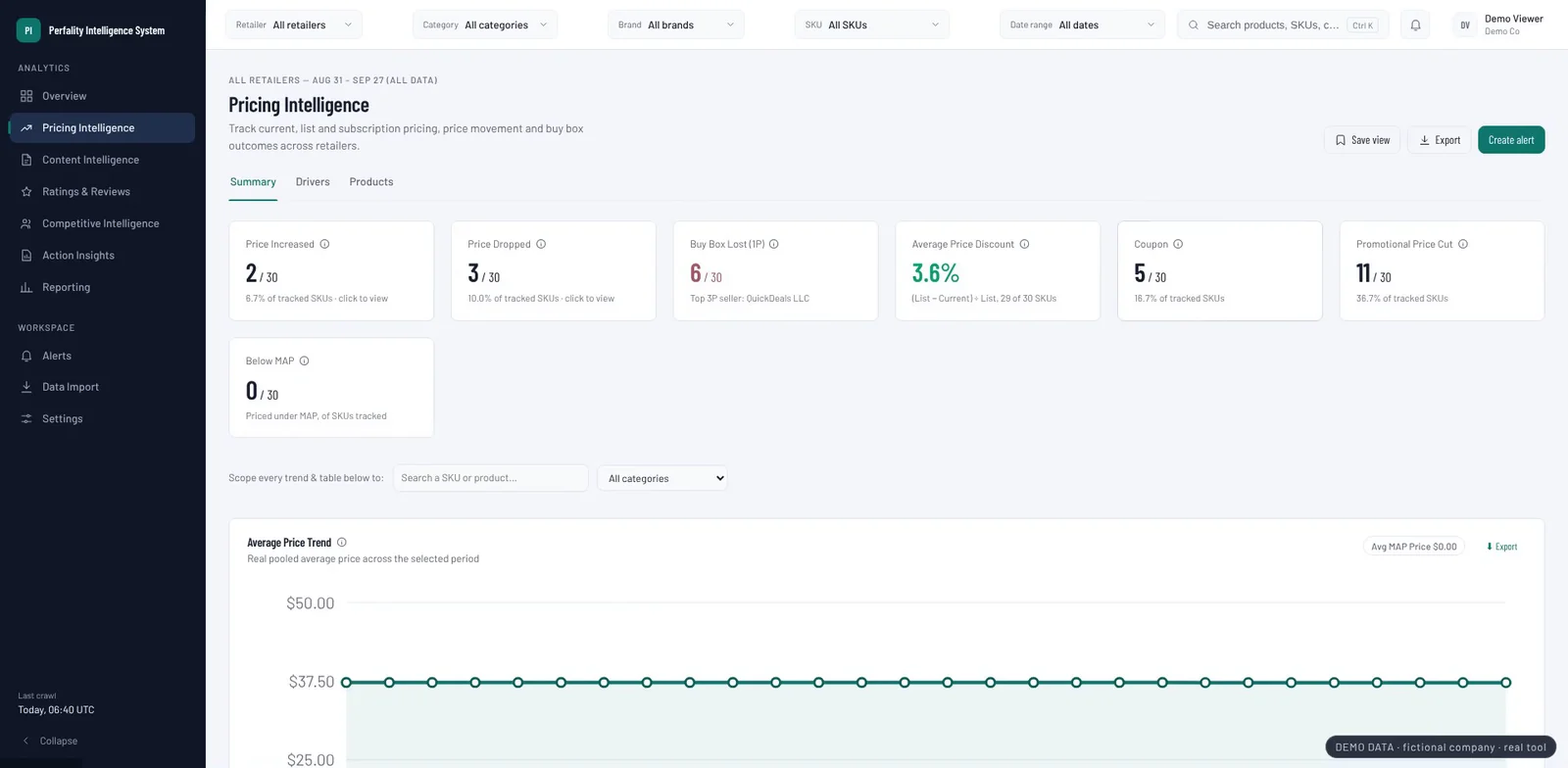Click the Create alert button
The image size is (1568, 768).
point(1511,140)
